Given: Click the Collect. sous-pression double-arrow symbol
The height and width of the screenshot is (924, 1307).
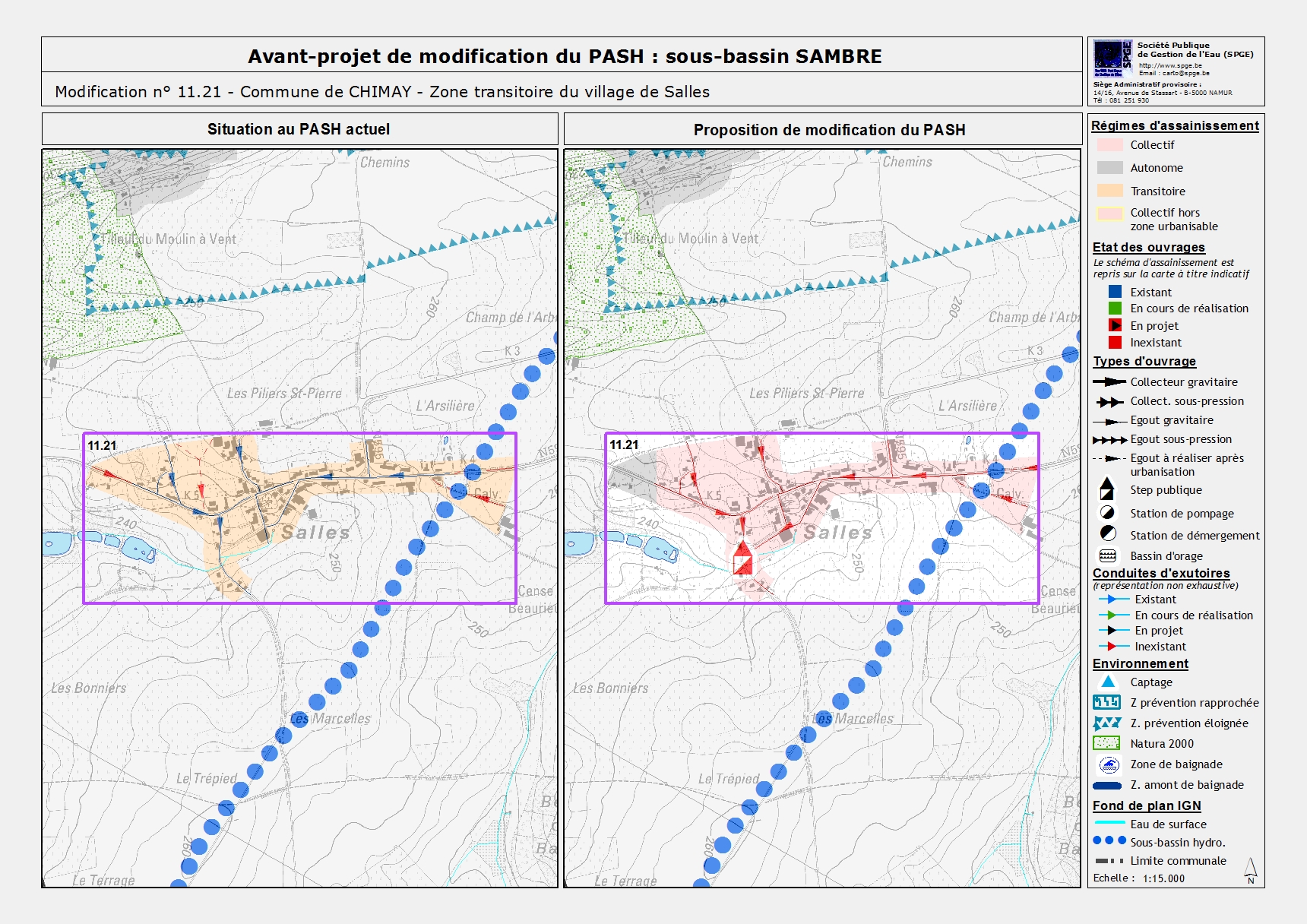Looking at the screenshot, I should pyautogui.click(x=1109, y=401).
